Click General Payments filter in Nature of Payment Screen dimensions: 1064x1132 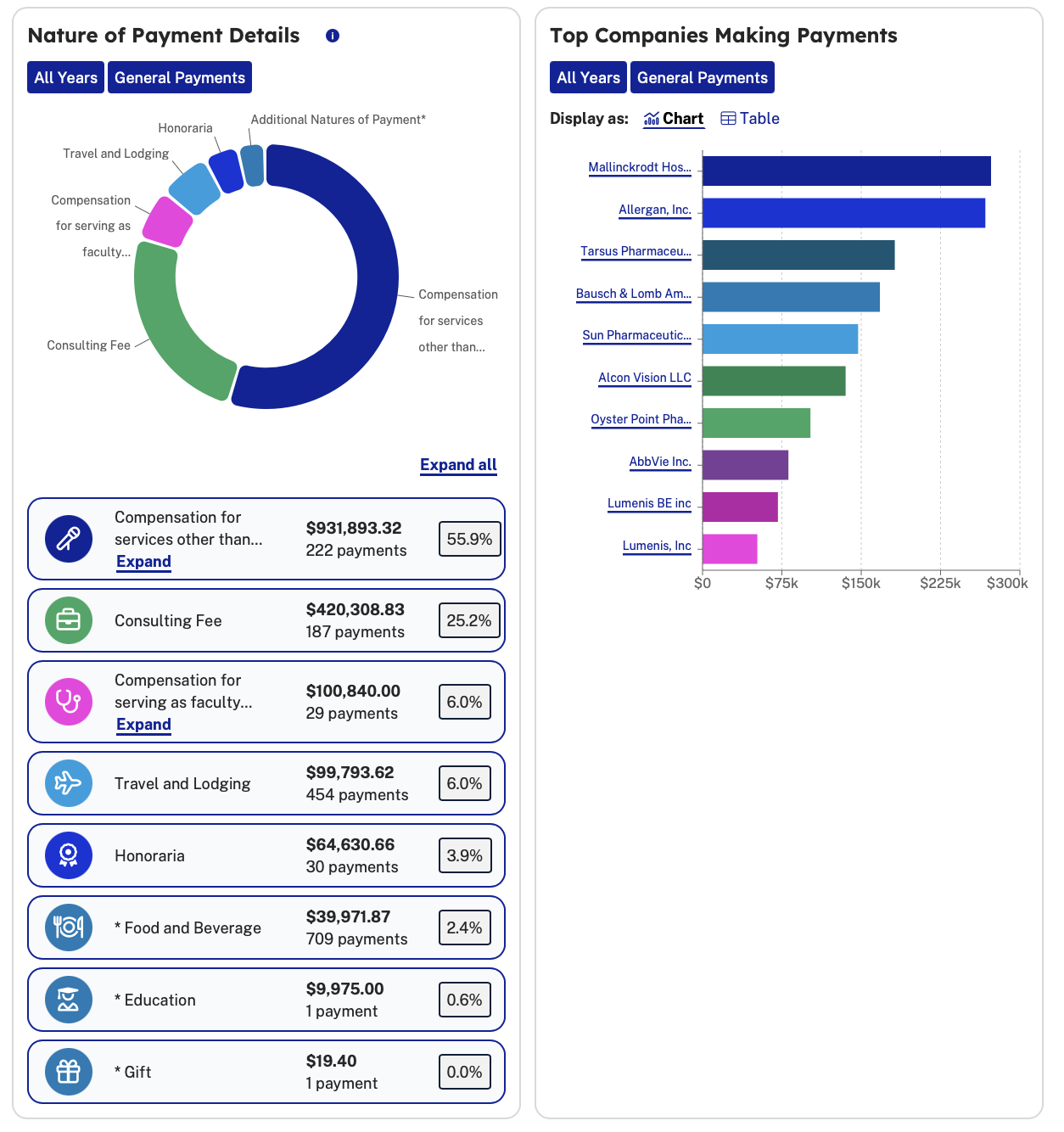tap(180, 77)
